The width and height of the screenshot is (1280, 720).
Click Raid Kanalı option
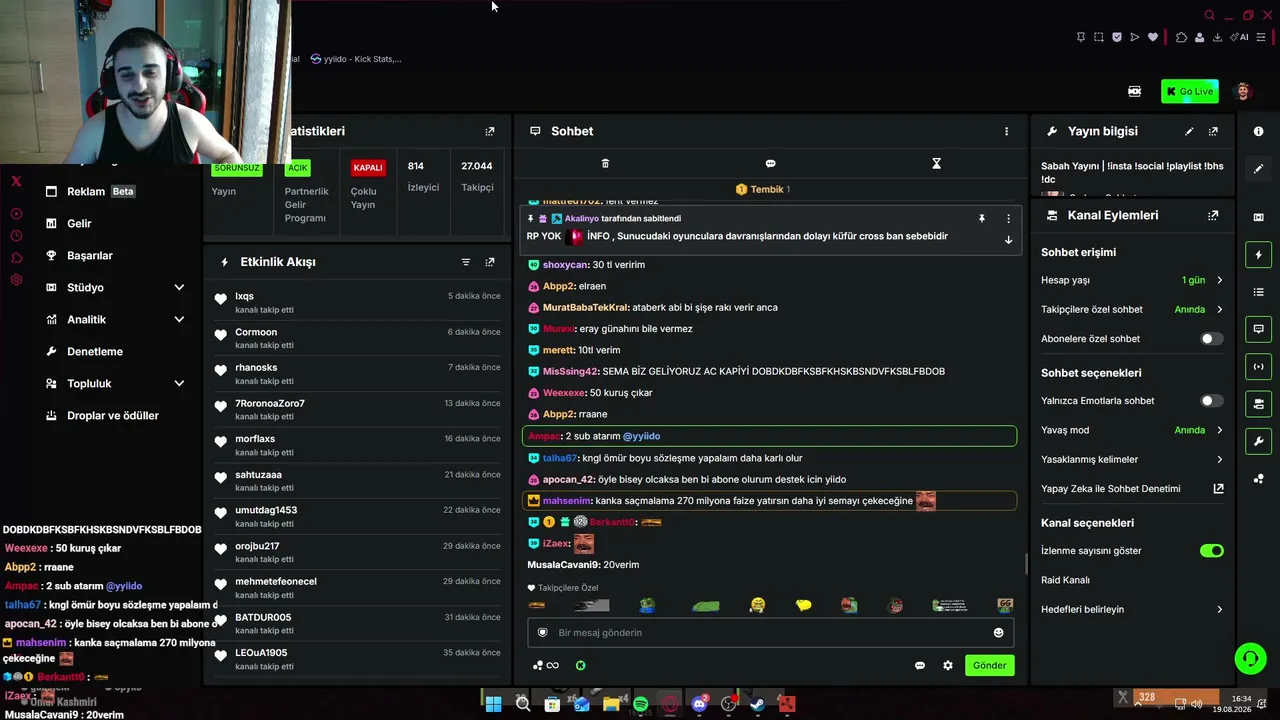pos(1065,580)
